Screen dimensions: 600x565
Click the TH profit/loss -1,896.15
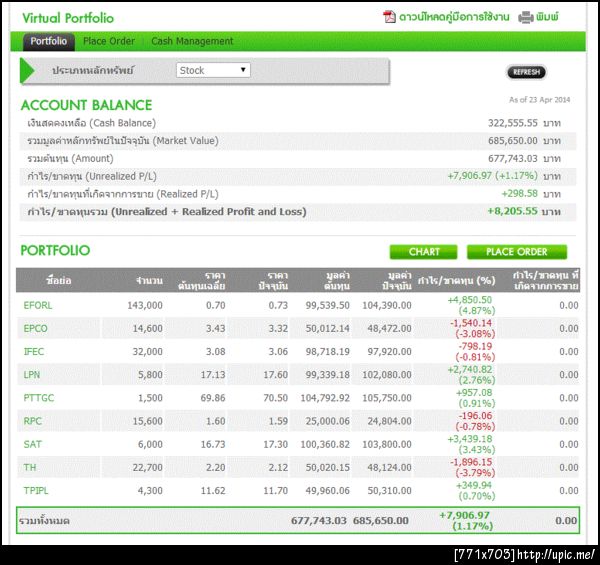(x=471, y=462)
